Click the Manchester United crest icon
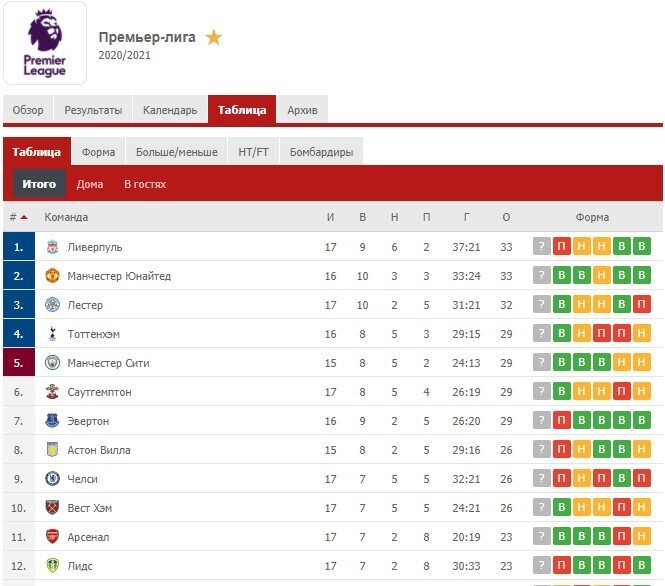This screenshot has height=586, width=665. tap(52, 276)
